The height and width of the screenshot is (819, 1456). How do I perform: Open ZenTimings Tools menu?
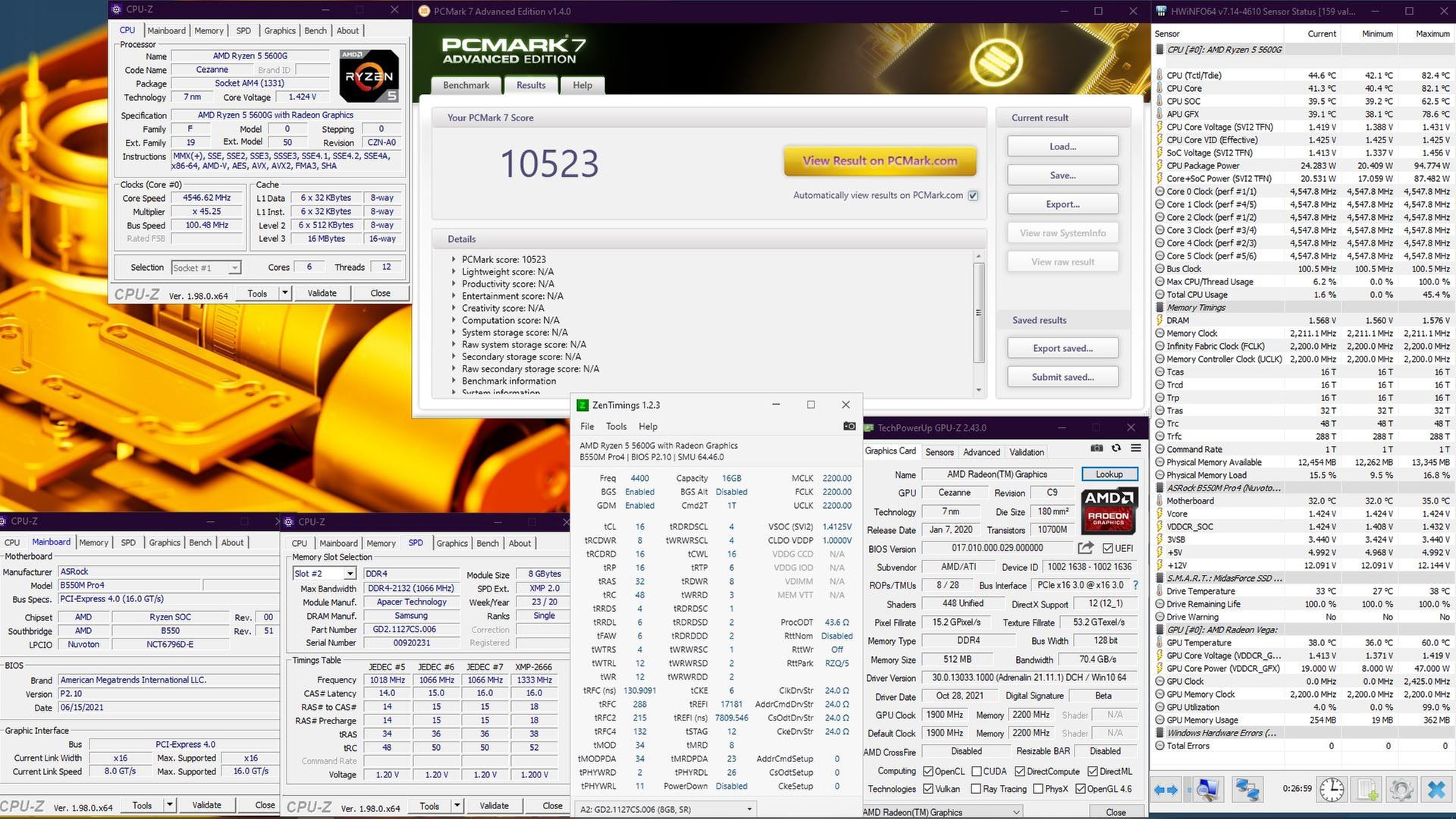pos(617,426)
